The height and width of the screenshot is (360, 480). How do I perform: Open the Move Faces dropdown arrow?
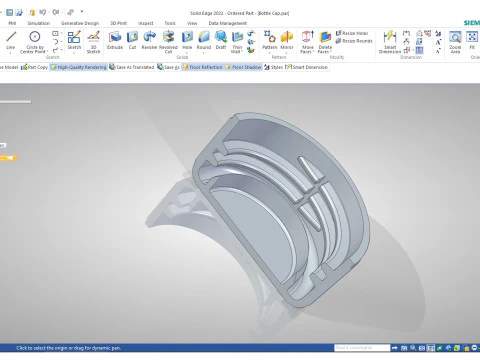(314, 52)
